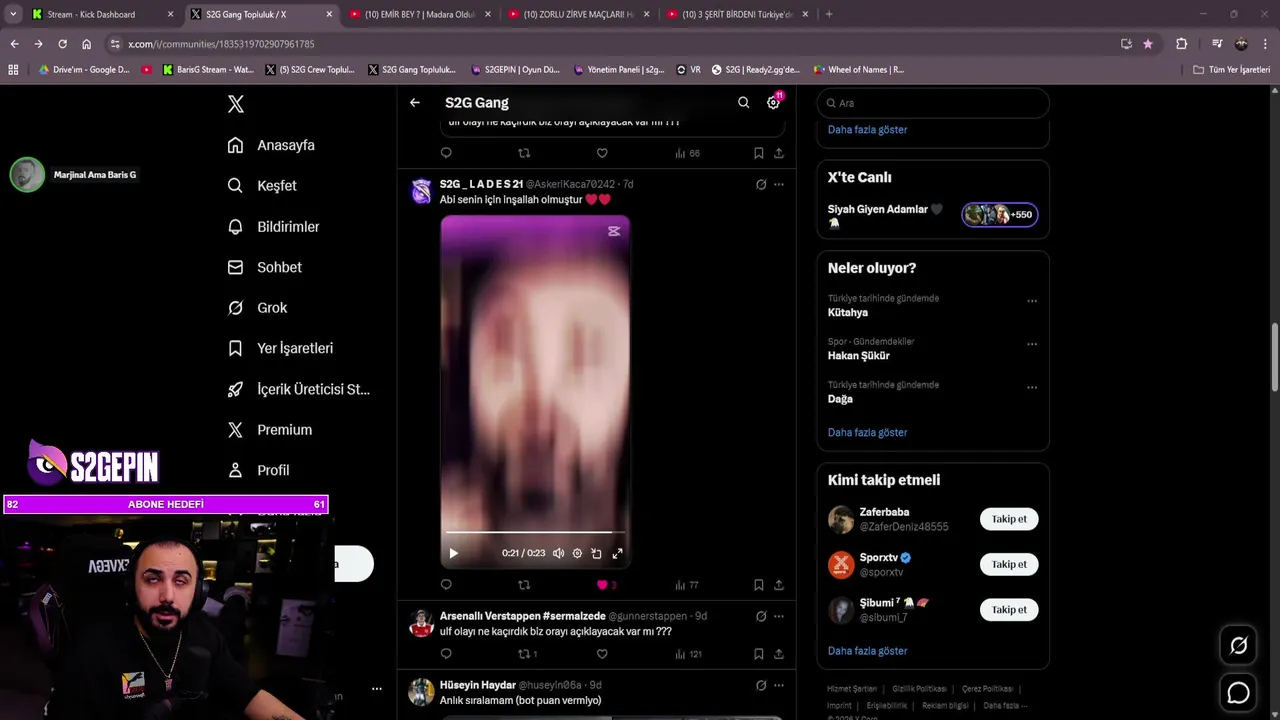Open Bildirimler notifications
Screen dimensions: 1280x720
(274, 227)
